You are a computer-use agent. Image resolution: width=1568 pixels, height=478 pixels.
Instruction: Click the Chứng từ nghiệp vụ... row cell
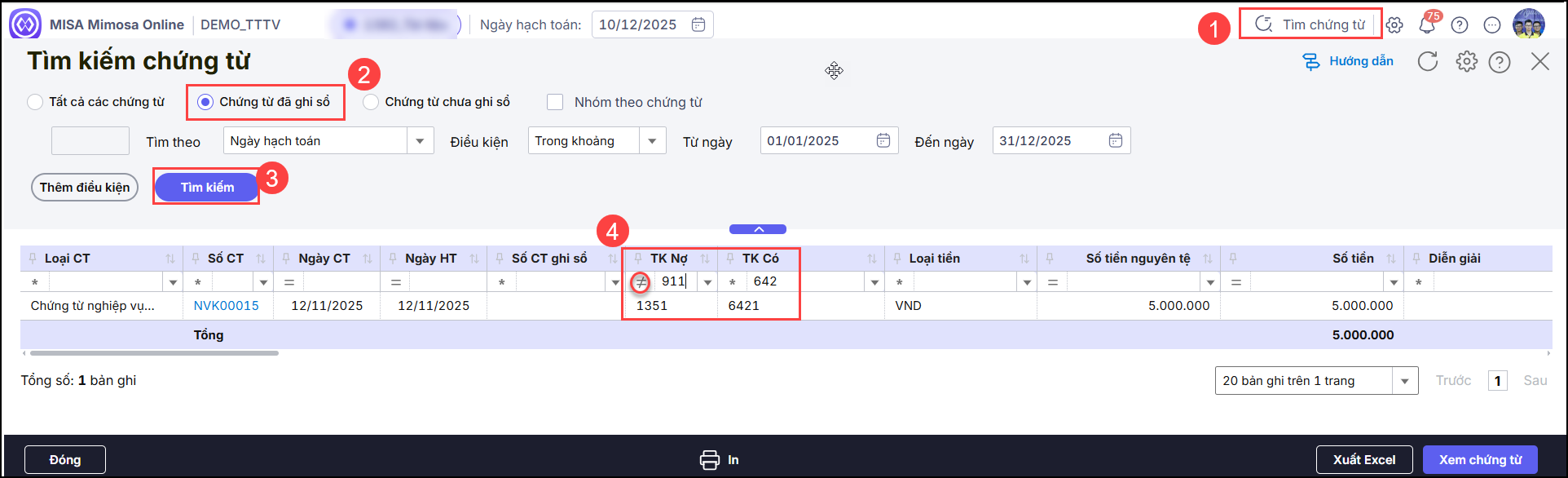click(101, 306)
